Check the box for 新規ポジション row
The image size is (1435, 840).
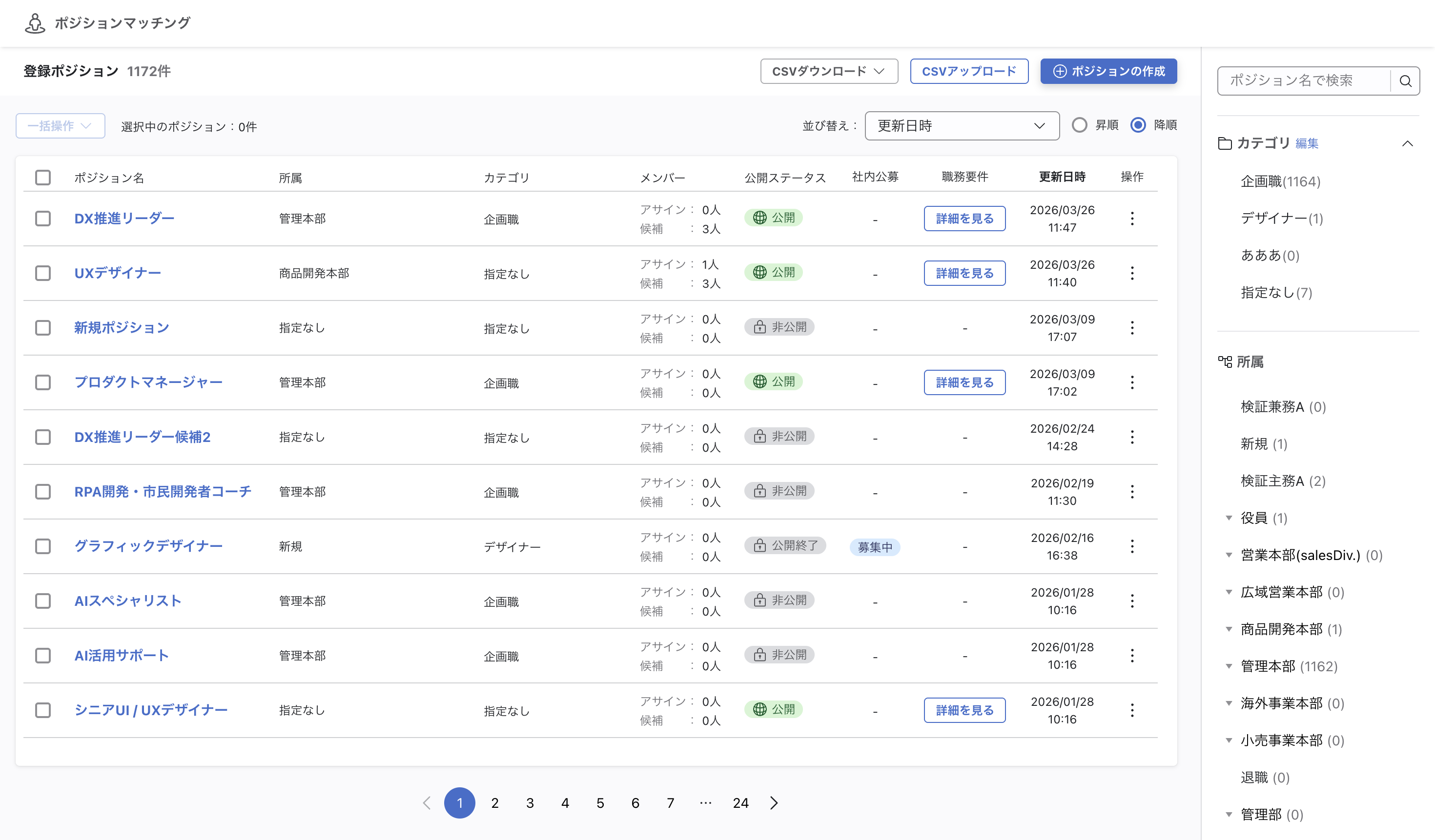[x=43, y=328]
